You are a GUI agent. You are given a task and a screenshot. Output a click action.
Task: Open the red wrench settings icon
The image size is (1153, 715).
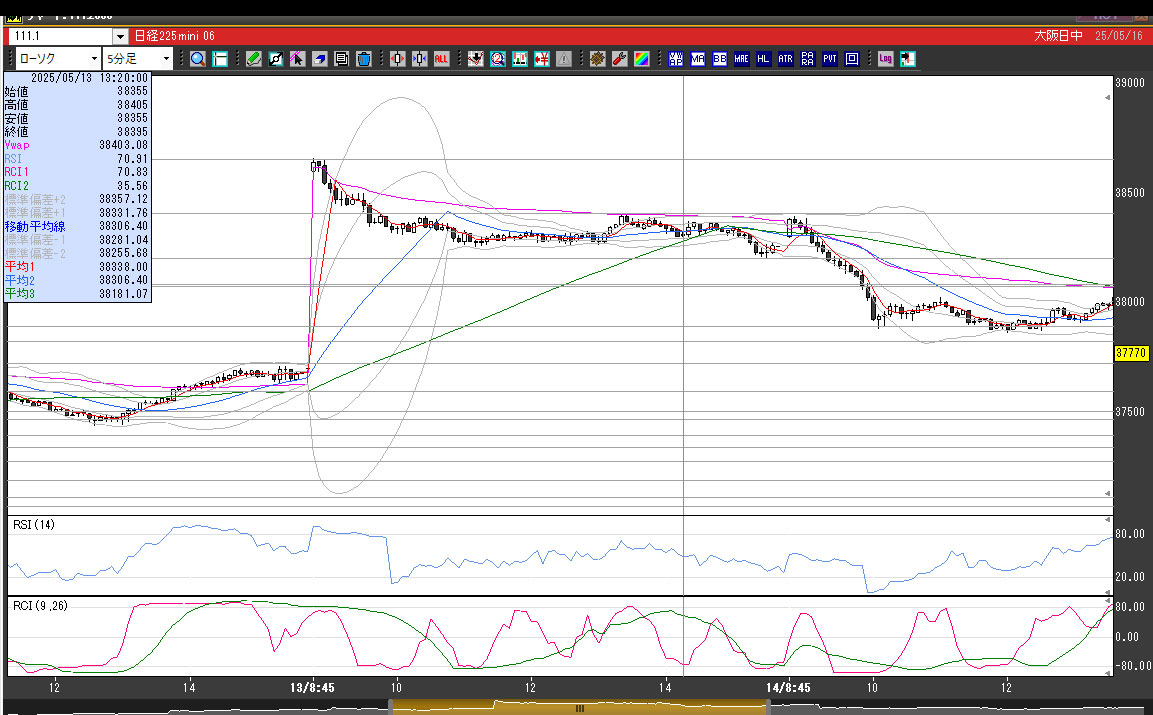[x=620, y=59]
